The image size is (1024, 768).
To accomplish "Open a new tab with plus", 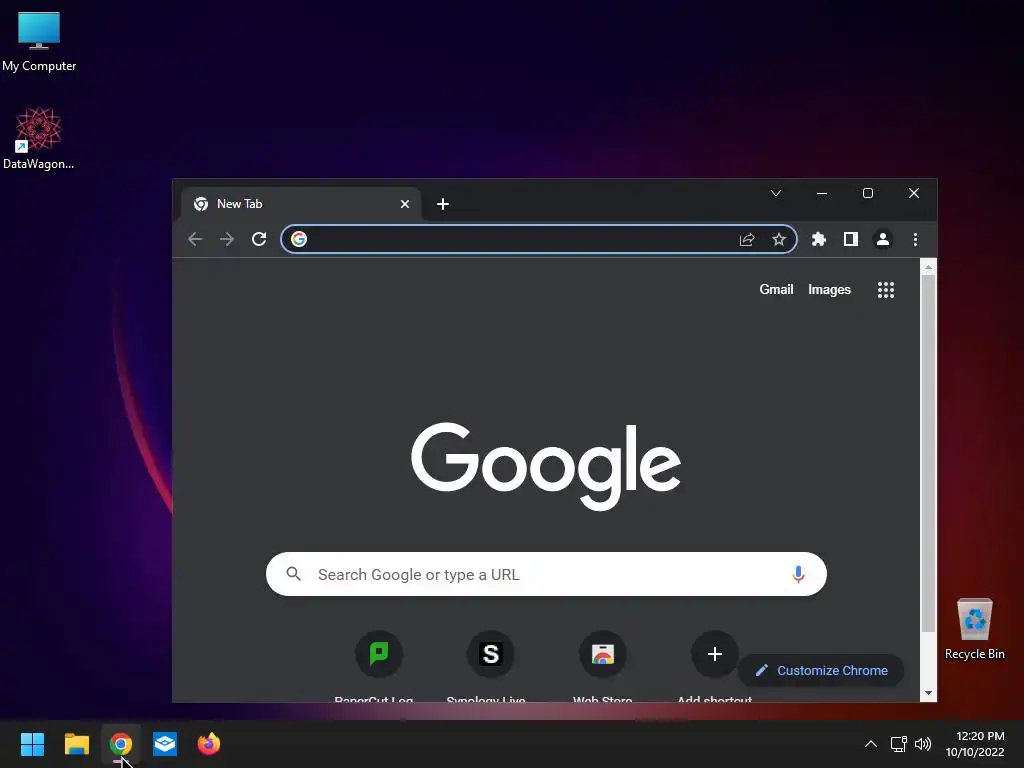I will tap(443, 204).
